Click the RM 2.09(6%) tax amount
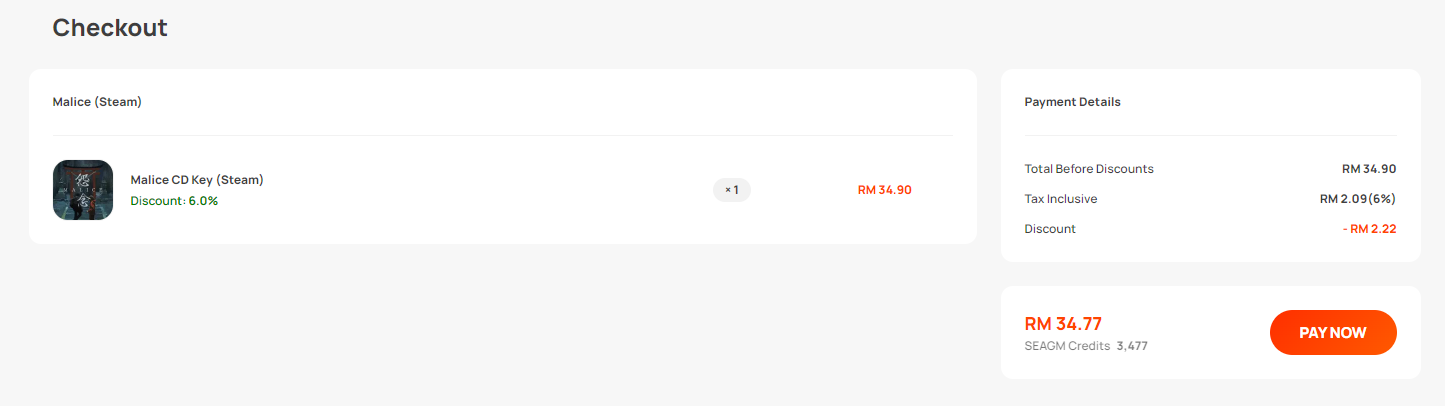 pyautogui.click(x=1358, y=199)
